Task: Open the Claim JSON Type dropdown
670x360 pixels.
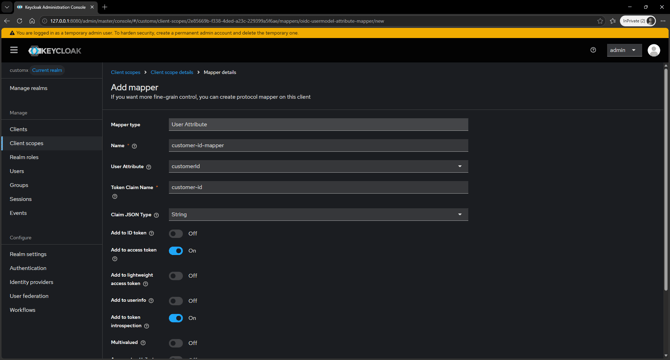Action: [x=318, y=214]
